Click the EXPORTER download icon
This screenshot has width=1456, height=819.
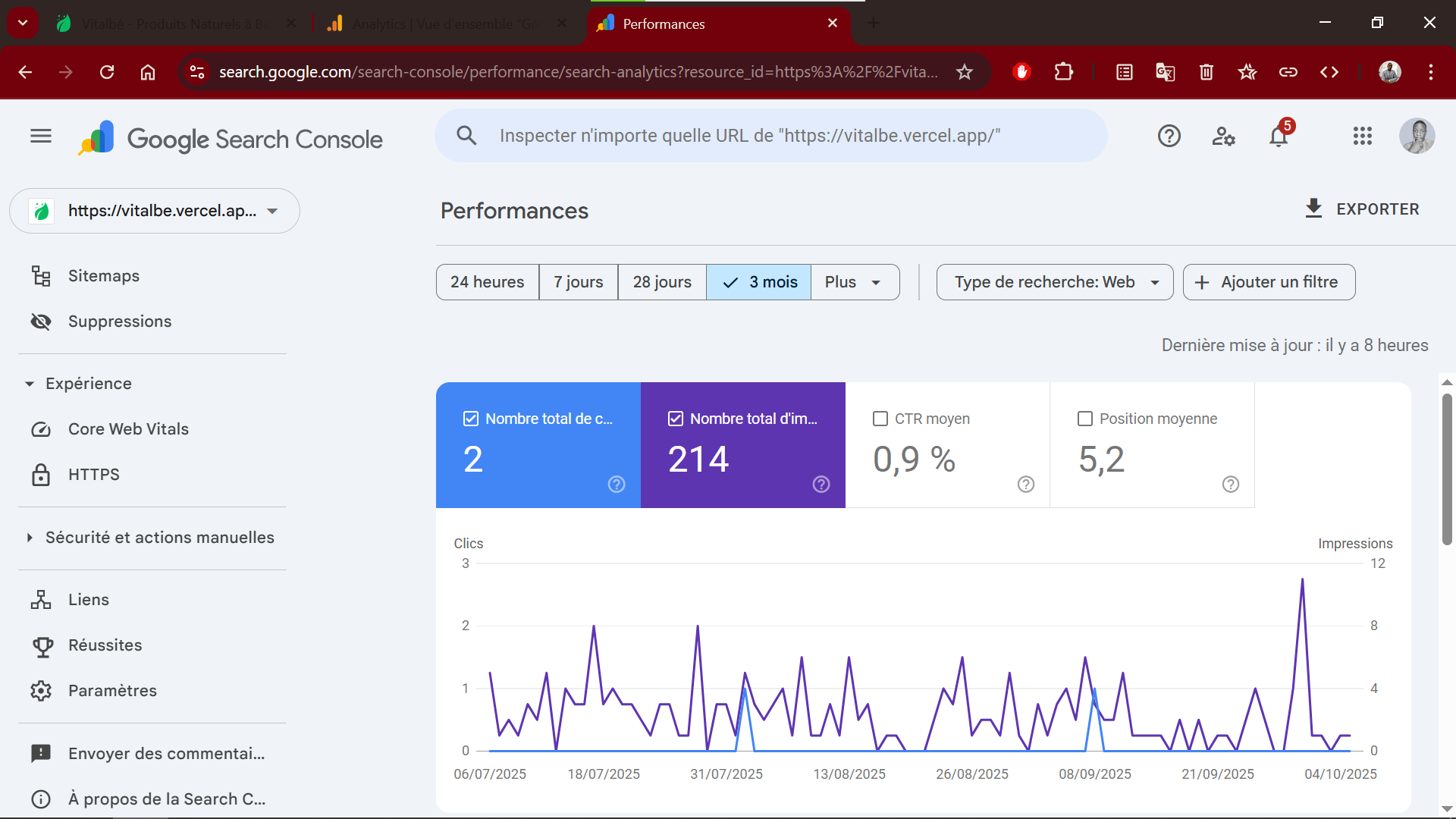pos(1313,209)
